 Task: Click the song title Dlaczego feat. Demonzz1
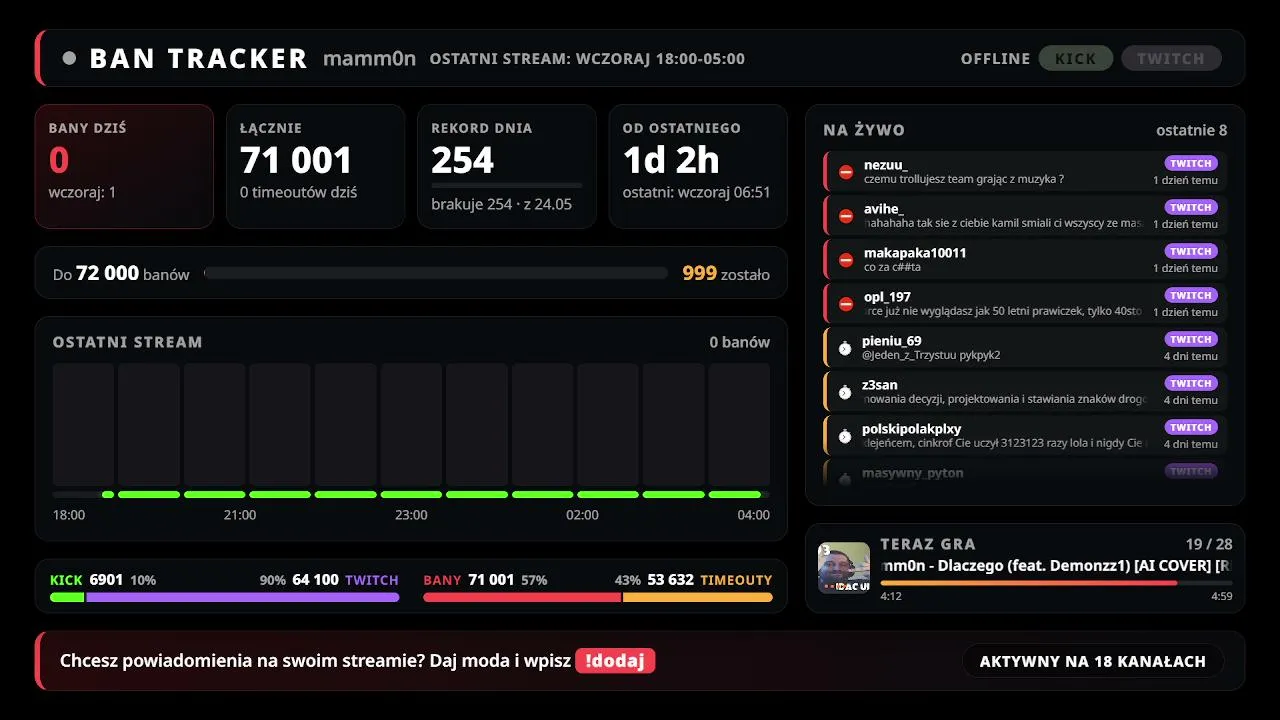(1056, 565)
